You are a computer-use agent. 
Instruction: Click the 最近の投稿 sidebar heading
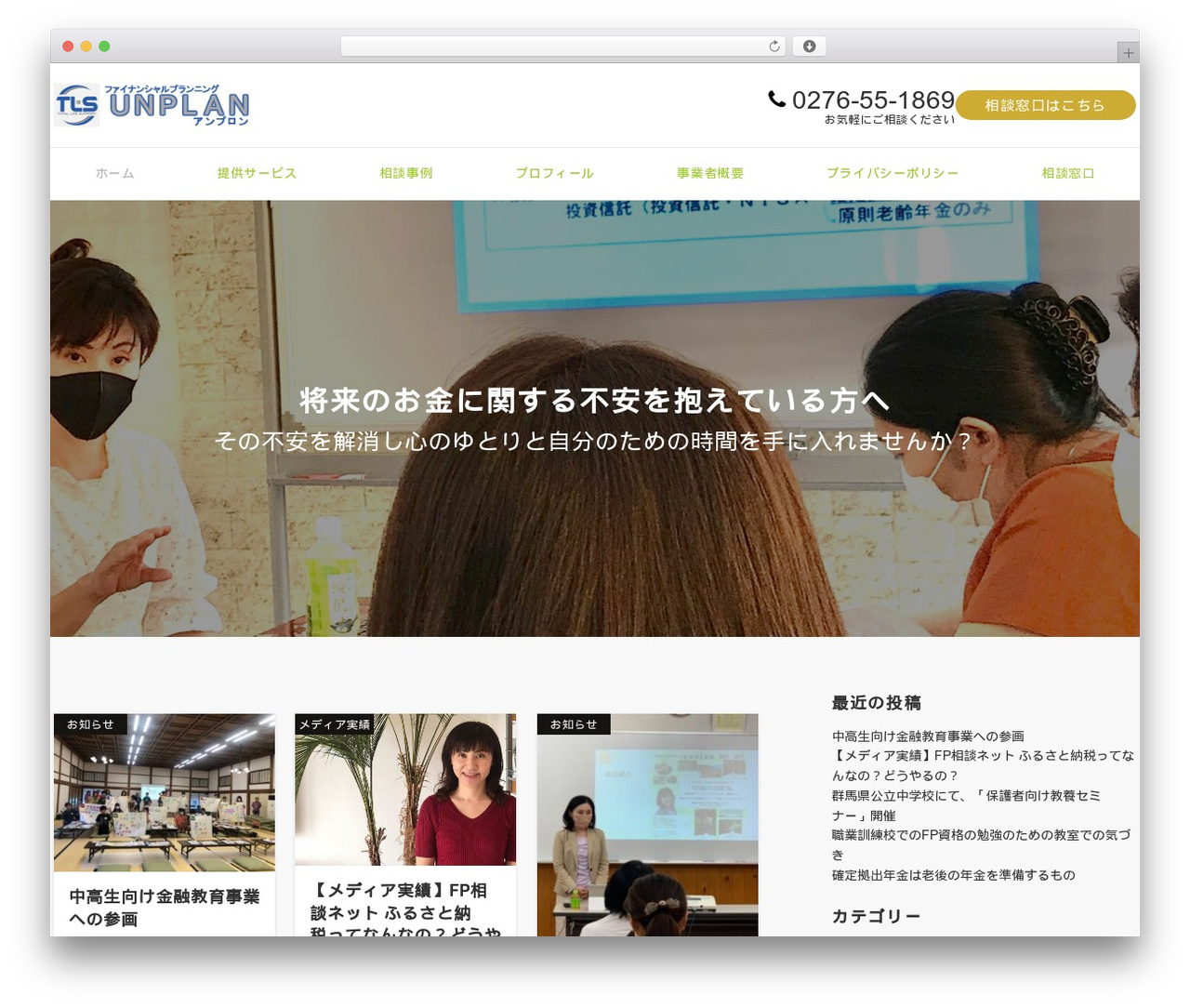pos(877,703)
